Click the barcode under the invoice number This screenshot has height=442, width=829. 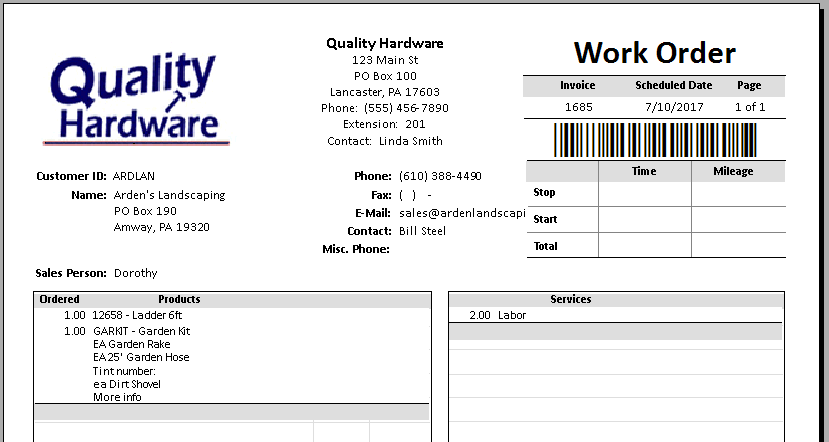[x=655, y=138]
